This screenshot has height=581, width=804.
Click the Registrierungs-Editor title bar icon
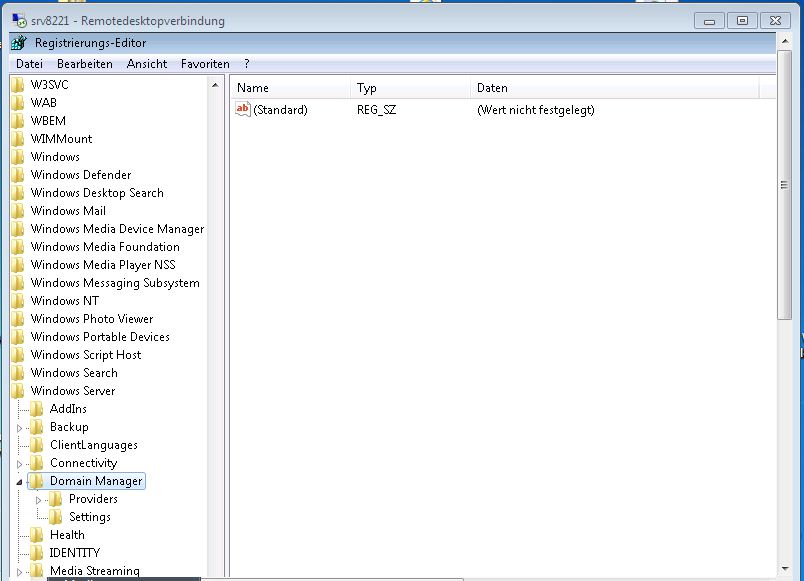pos(19,43)
